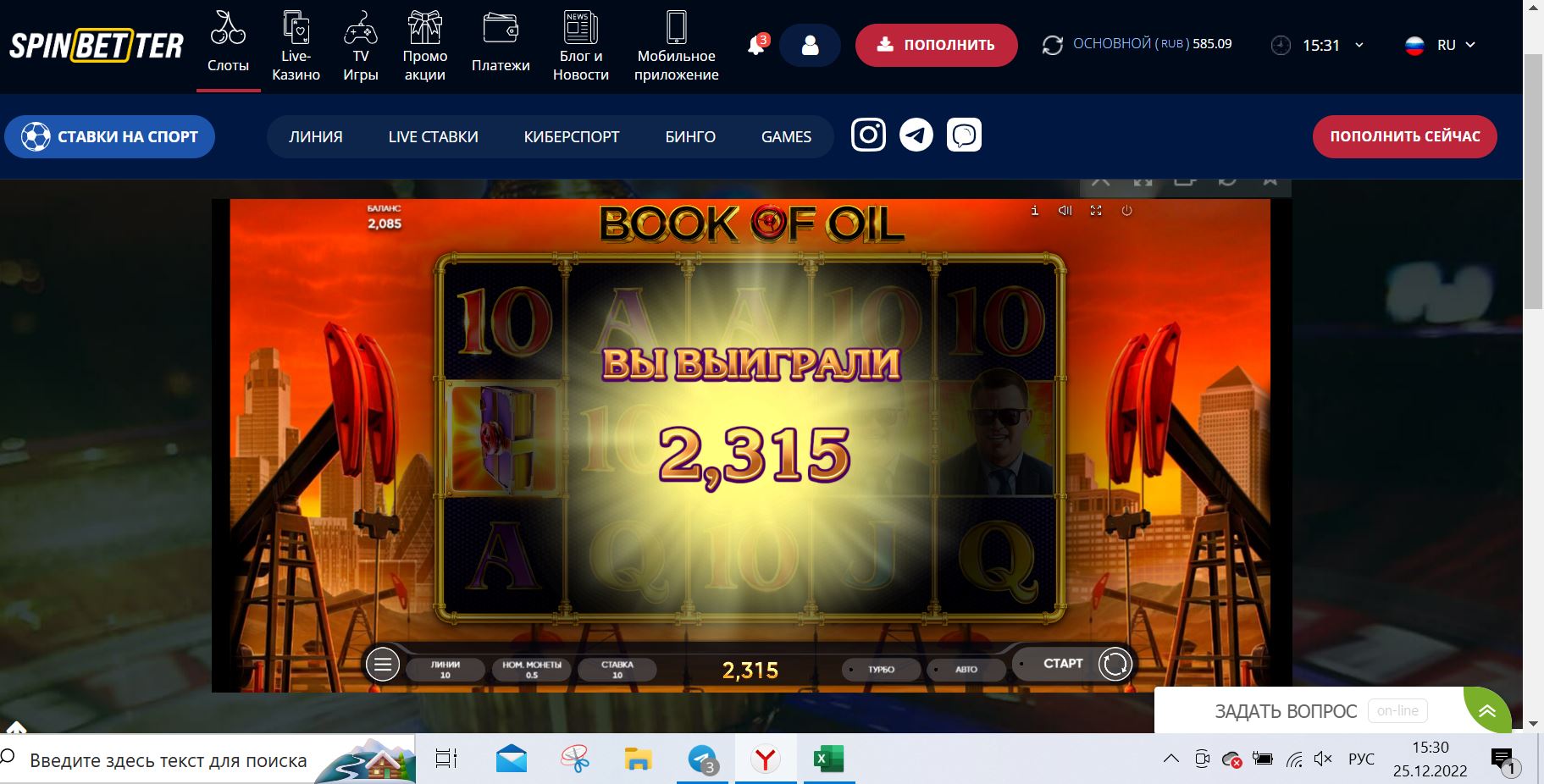The height and width of the screenshot is (784, 1544).
Task: Refresh the main account balance
Action: click(x=1053, y=45)
